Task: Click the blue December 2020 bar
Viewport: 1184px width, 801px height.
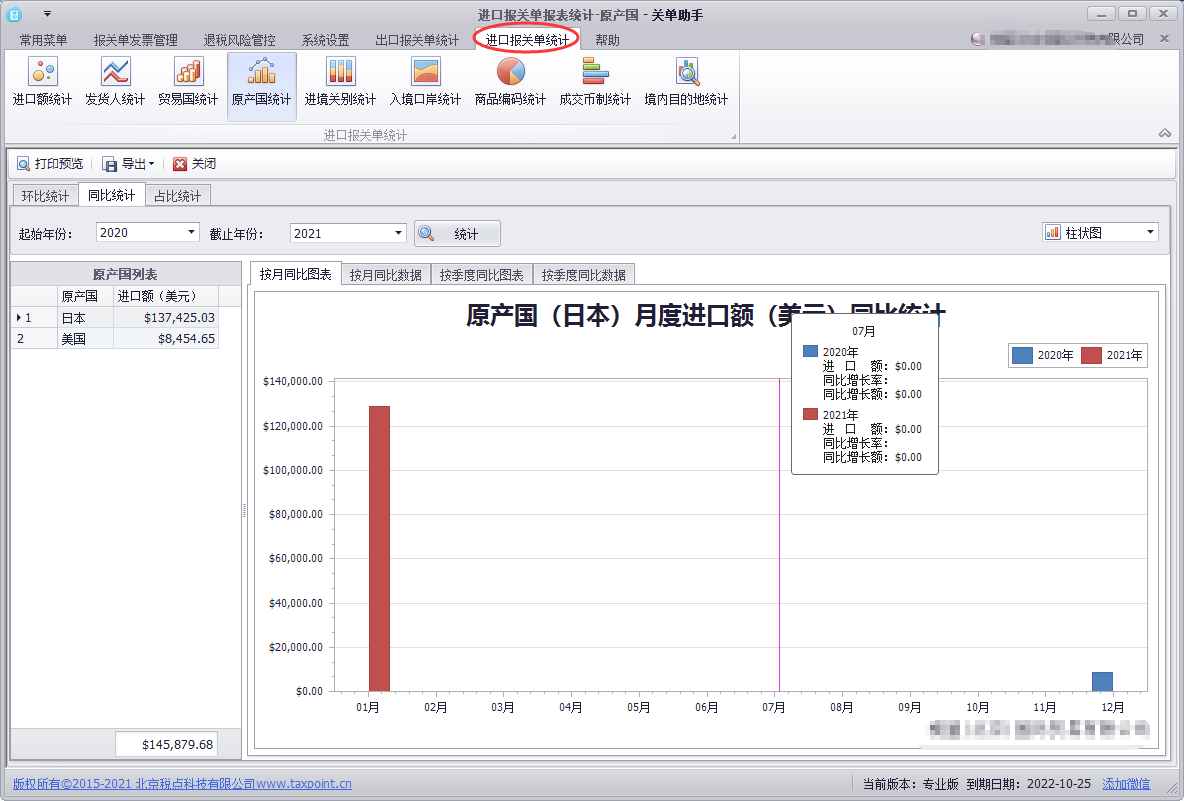Action: tap(1102, 682)
